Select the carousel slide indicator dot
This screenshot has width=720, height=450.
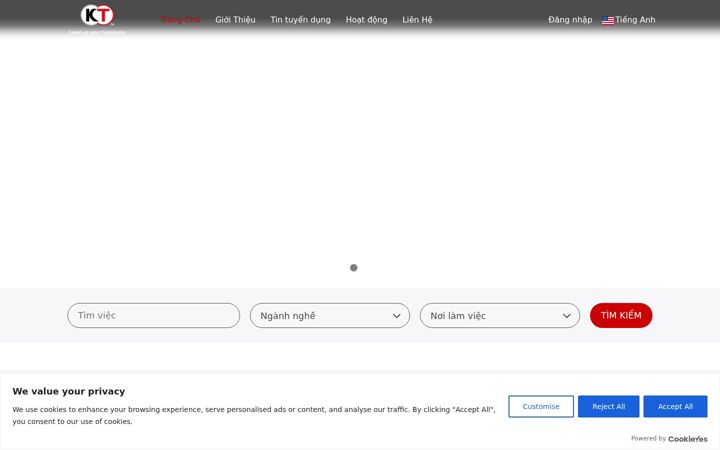coord(354,268)
